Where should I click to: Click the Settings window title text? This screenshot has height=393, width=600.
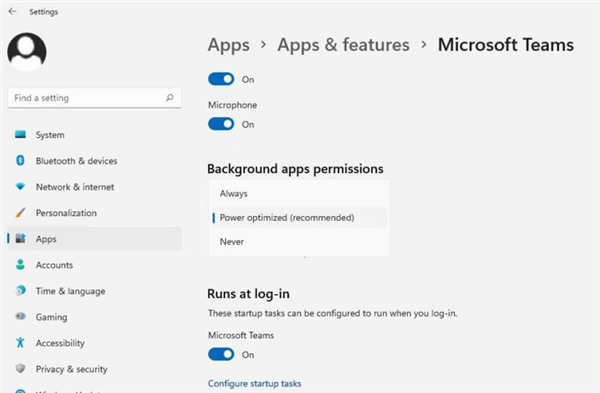[44, 12]
